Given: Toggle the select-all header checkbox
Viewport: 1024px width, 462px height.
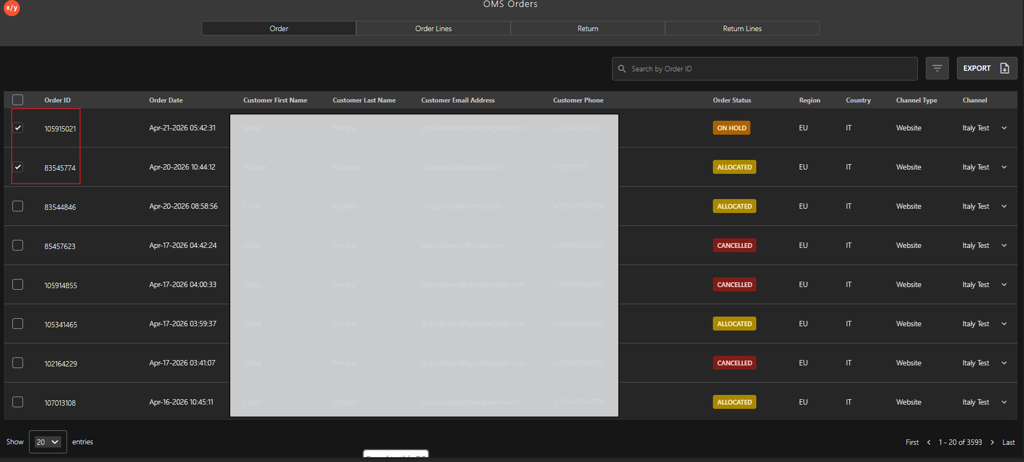Looking at the screenshot, I should pyautogui.click(x=18, y=100).
